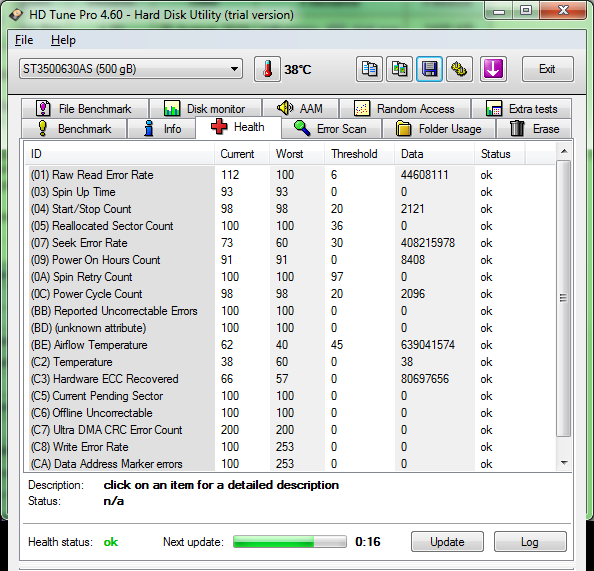Switch to Error Scan tab
The image size is (594, 571).
pos(331,128)
